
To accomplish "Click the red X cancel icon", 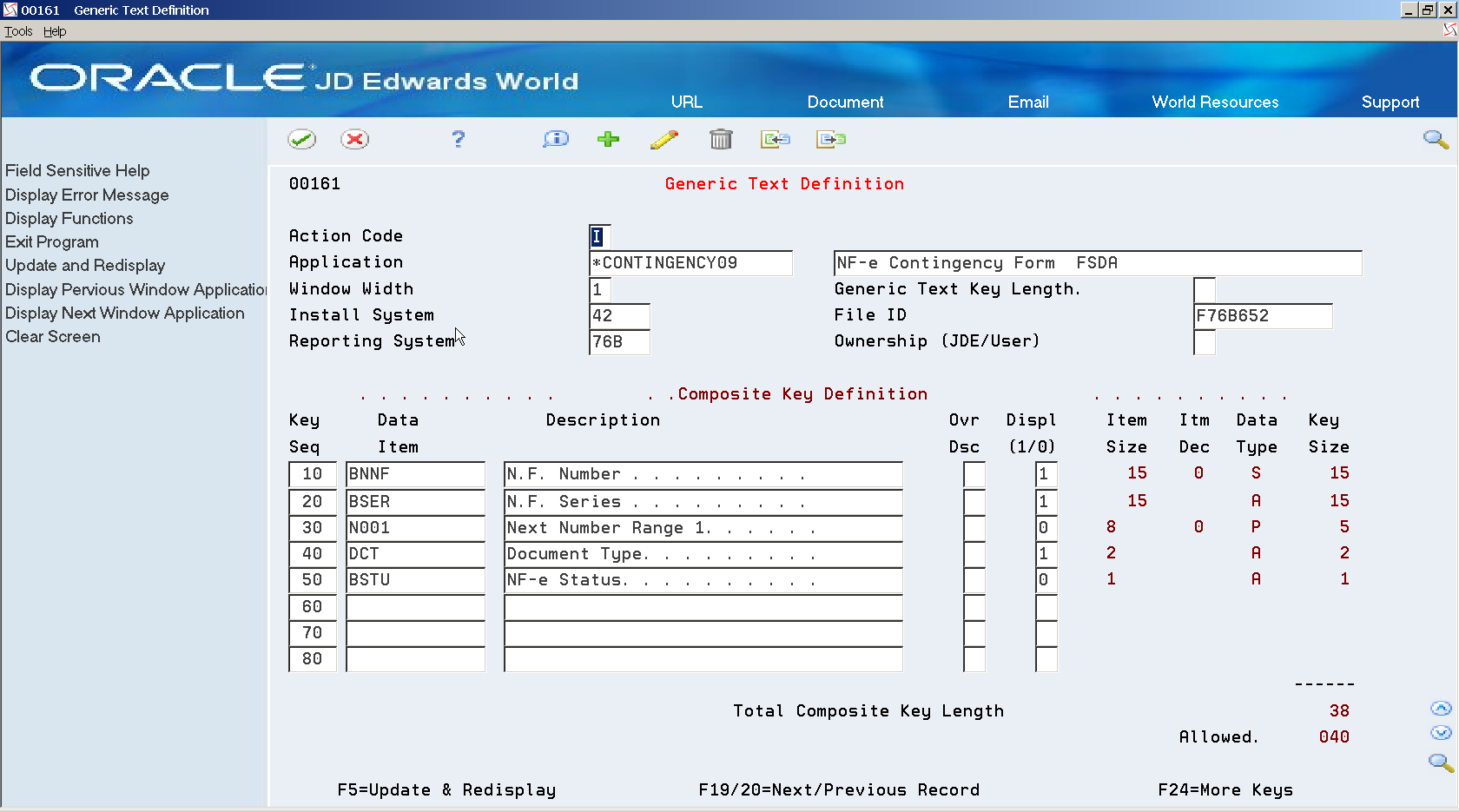I will point(354,139).
